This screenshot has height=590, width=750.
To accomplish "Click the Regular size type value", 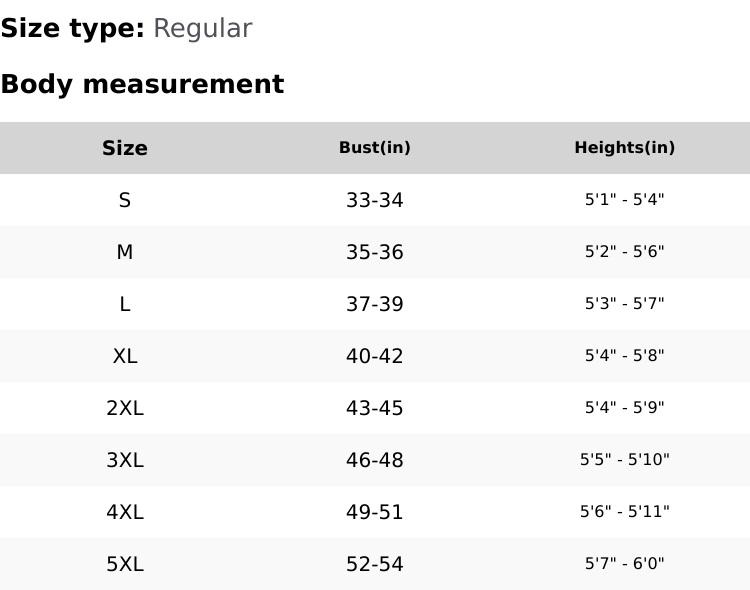I will click(x=202, y=29).
